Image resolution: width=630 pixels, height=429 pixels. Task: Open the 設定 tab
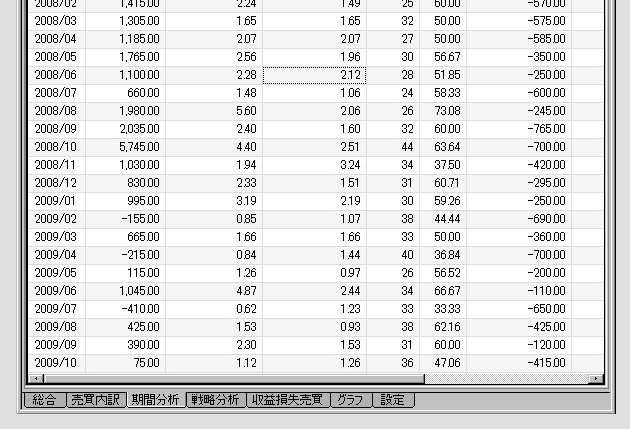393,400
